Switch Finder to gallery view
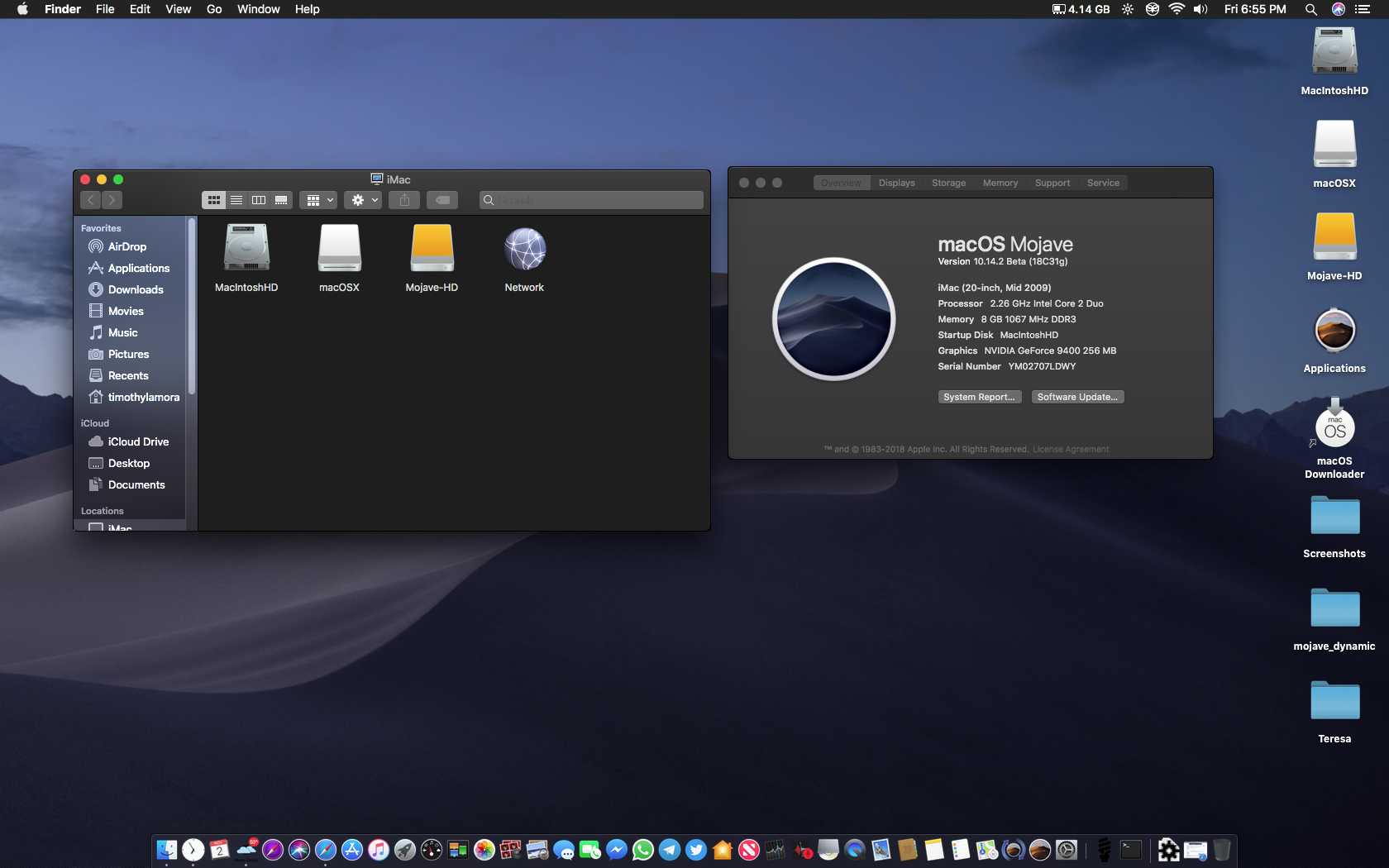This screenshot has height=868, width=1389. [281, 200]
